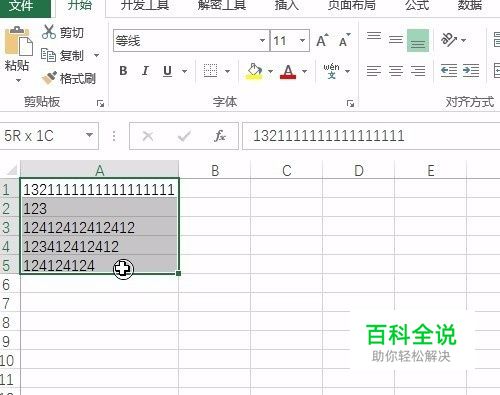Apply red font color A

[288, 71]
